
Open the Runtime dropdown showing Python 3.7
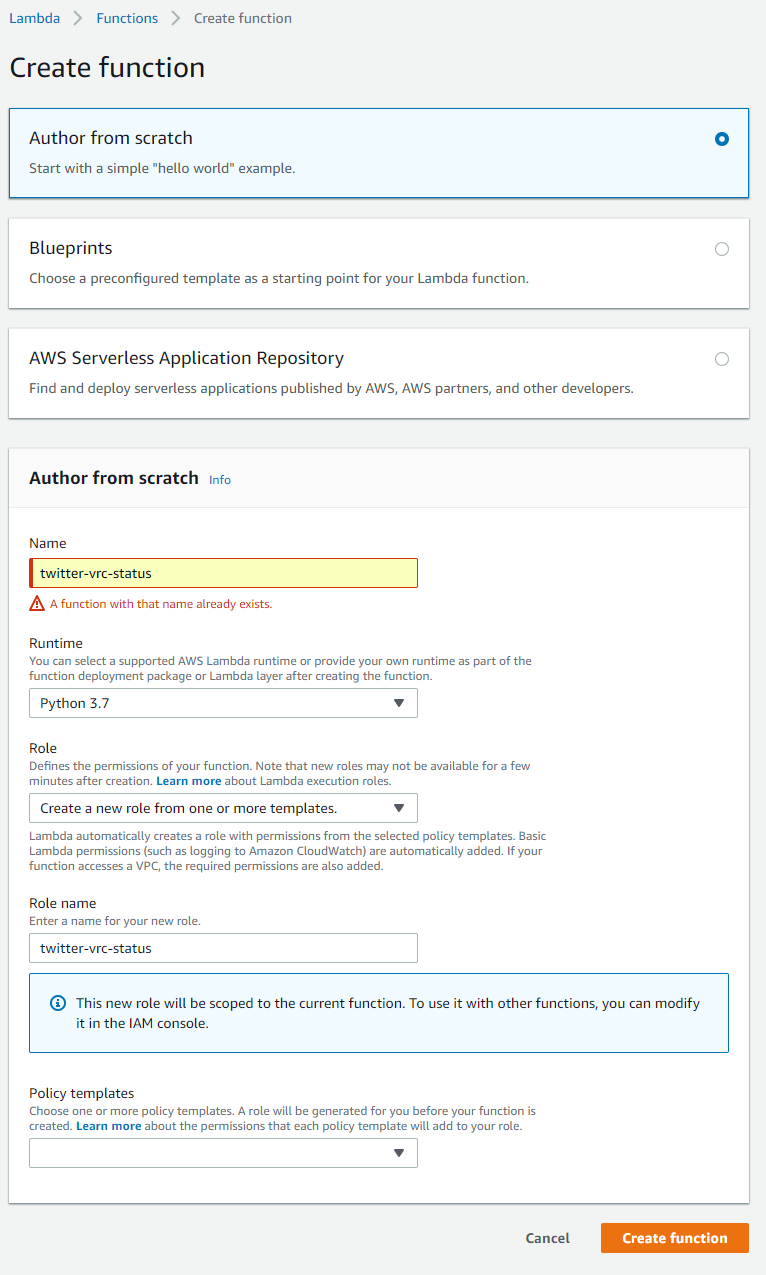(x=223, y=703)
